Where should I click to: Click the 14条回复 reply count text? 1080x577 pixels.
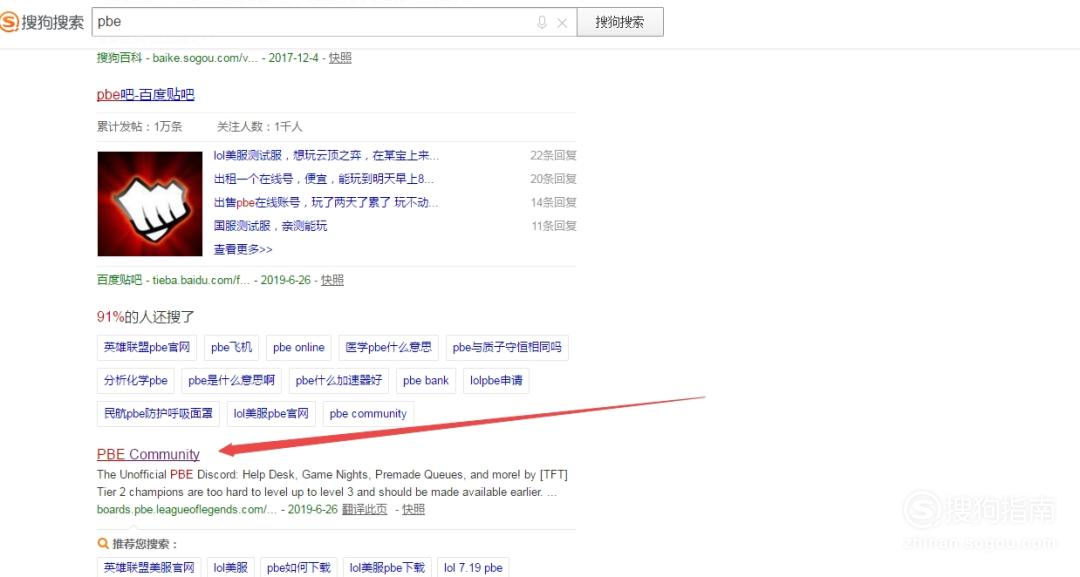point(553,202)
